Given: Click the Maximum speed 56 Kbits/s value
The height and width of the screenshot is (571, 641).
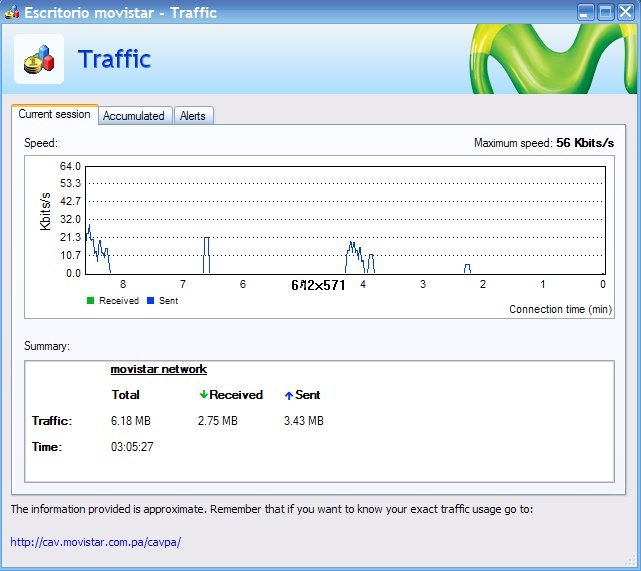Looking at the screenshot, I should [585, 143].
